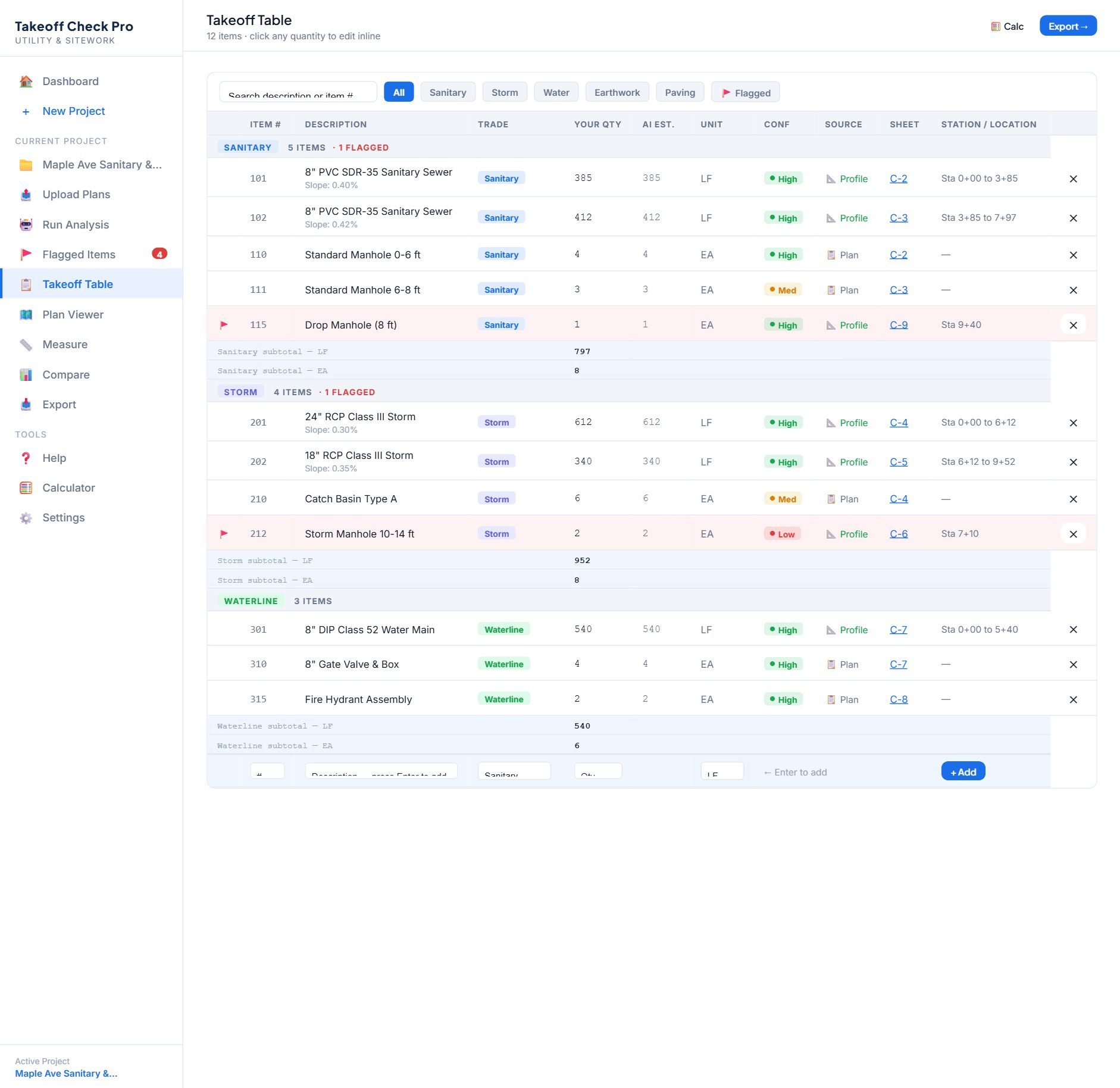The height and width of the screenshot is (1088, 1120).
Task: Open the Plan Viewer map icon
Action: click(x=26, y=315)
